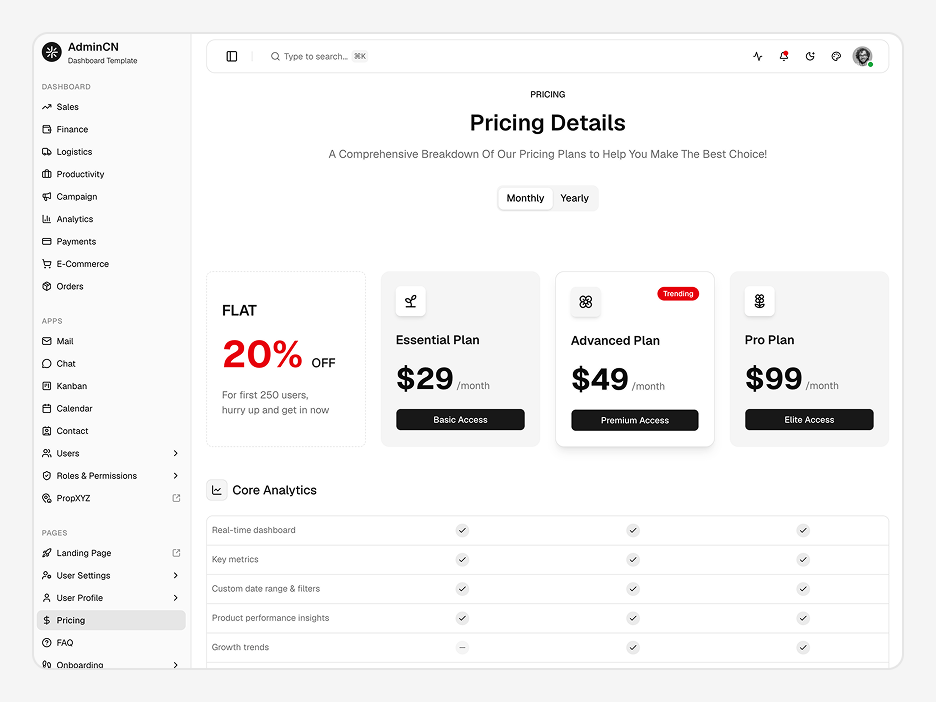This screenshot has height=702, width=936.
Task: Click the Users people icon
Action: [47, 453]
